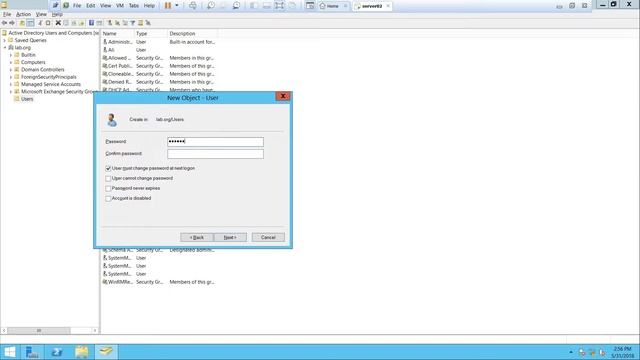
Task: Expand Saved Queries tree node
Action: pyautogui.click(x=4, y=40)
